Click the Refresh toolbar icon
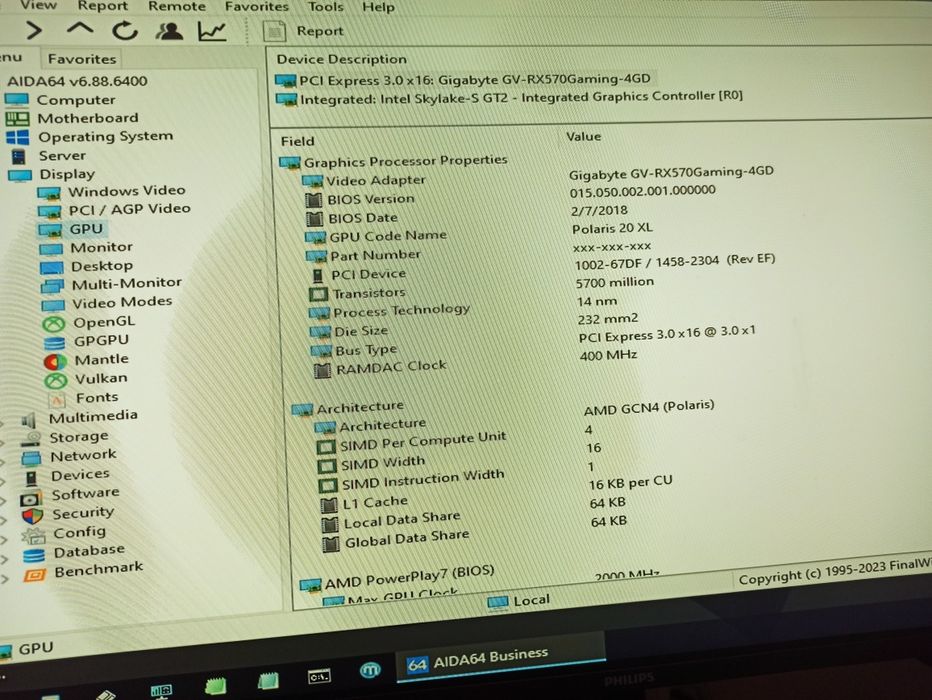This screenshot has height=700, width=932. tap(125, 30)
